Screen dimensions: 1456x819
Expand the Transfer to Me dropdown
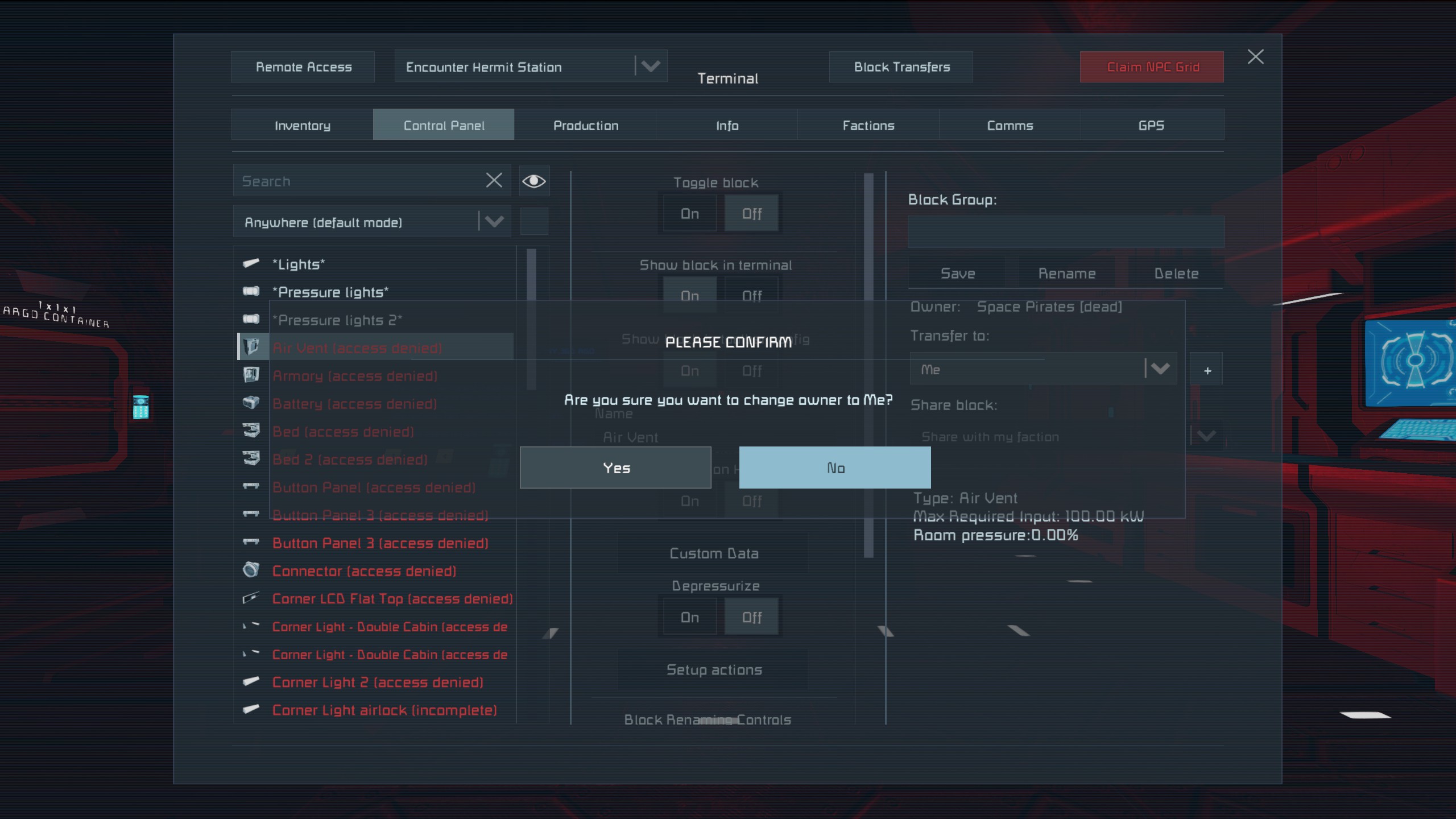(1160, 369)
